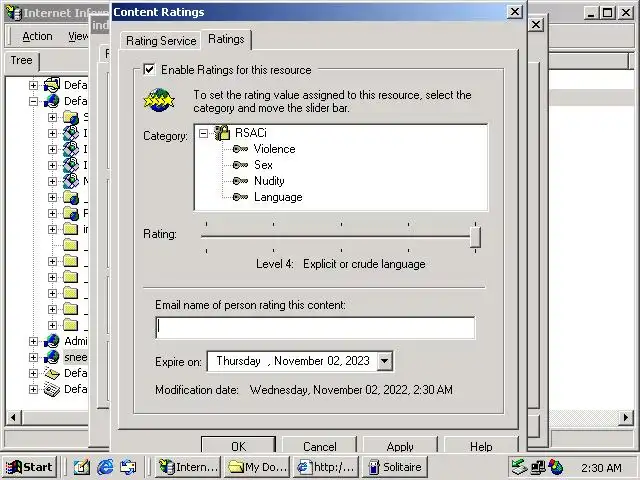Click the Show Desktop quick launch icon
Screen dimensions: 640x480
click(x=82, y=467)
